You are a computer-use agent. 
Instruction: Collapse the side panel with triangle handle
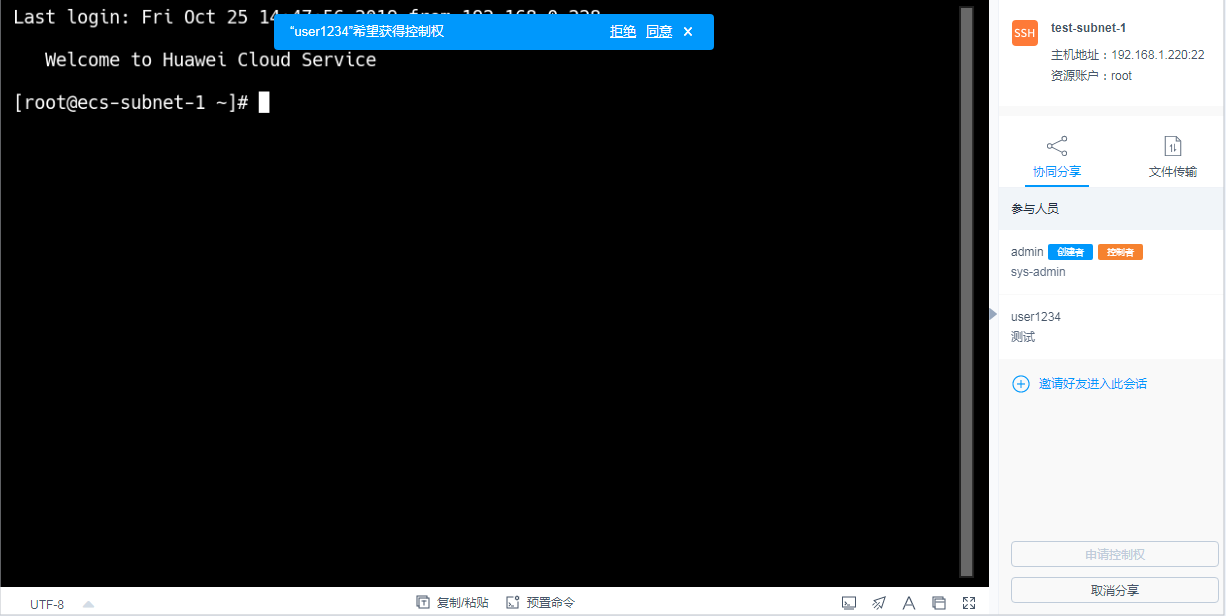[x=993, y=314]
